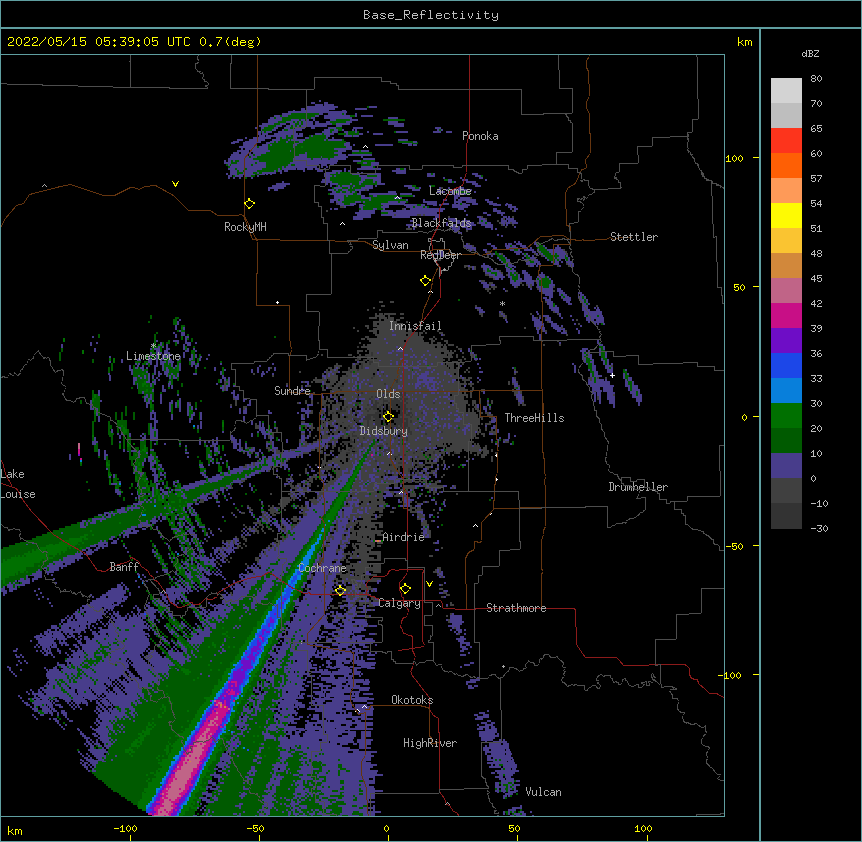Select the Ponoka city label
The width and height of the screenshot is (862, 842).
(x=480, y=136)
